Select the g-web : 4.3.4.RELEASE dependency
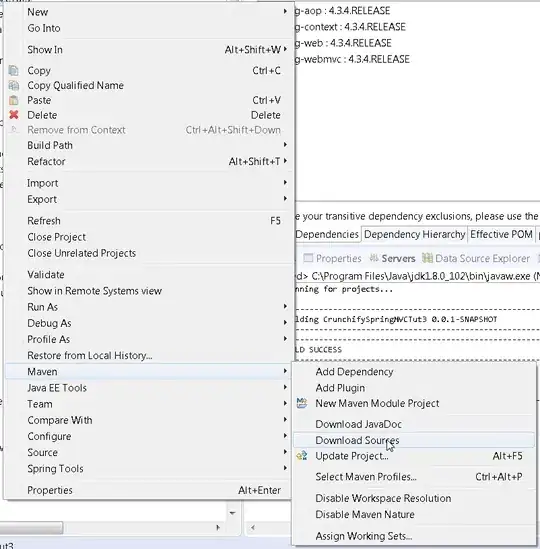 pos(343,43)
